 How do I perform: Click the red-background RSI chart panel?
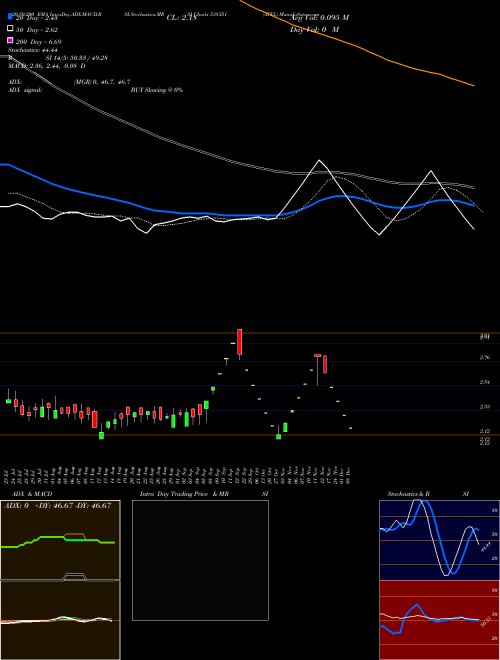(439, 620)
